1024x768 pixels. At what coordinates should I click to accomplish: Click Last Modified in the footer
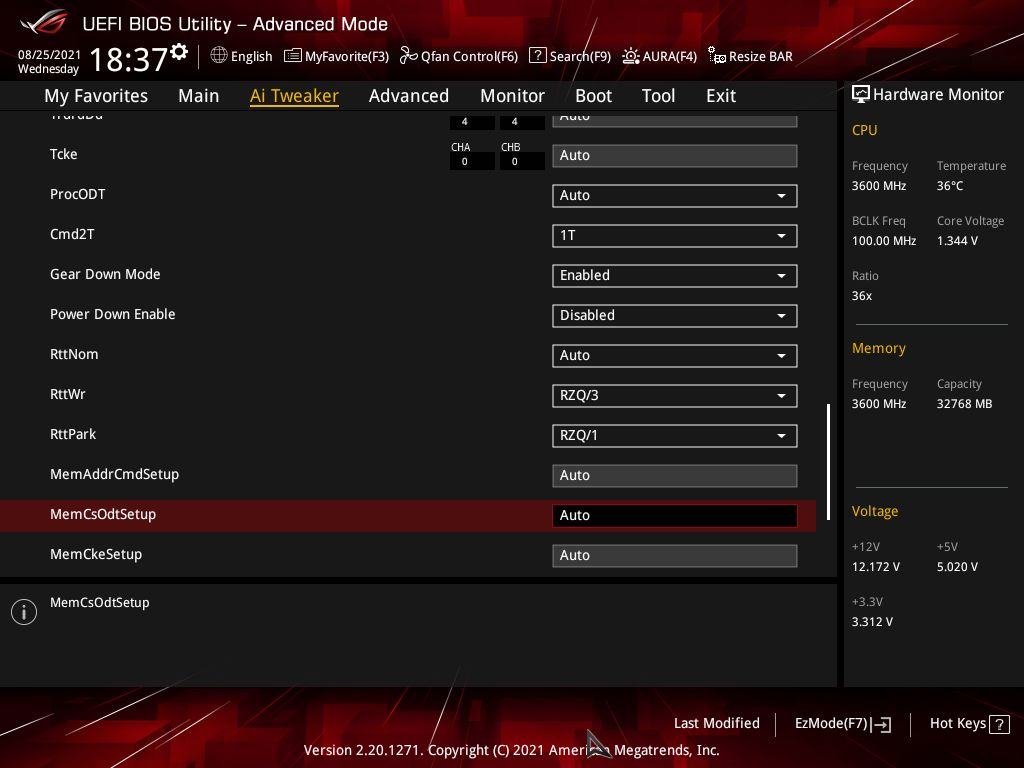click(x=716, y=724)
